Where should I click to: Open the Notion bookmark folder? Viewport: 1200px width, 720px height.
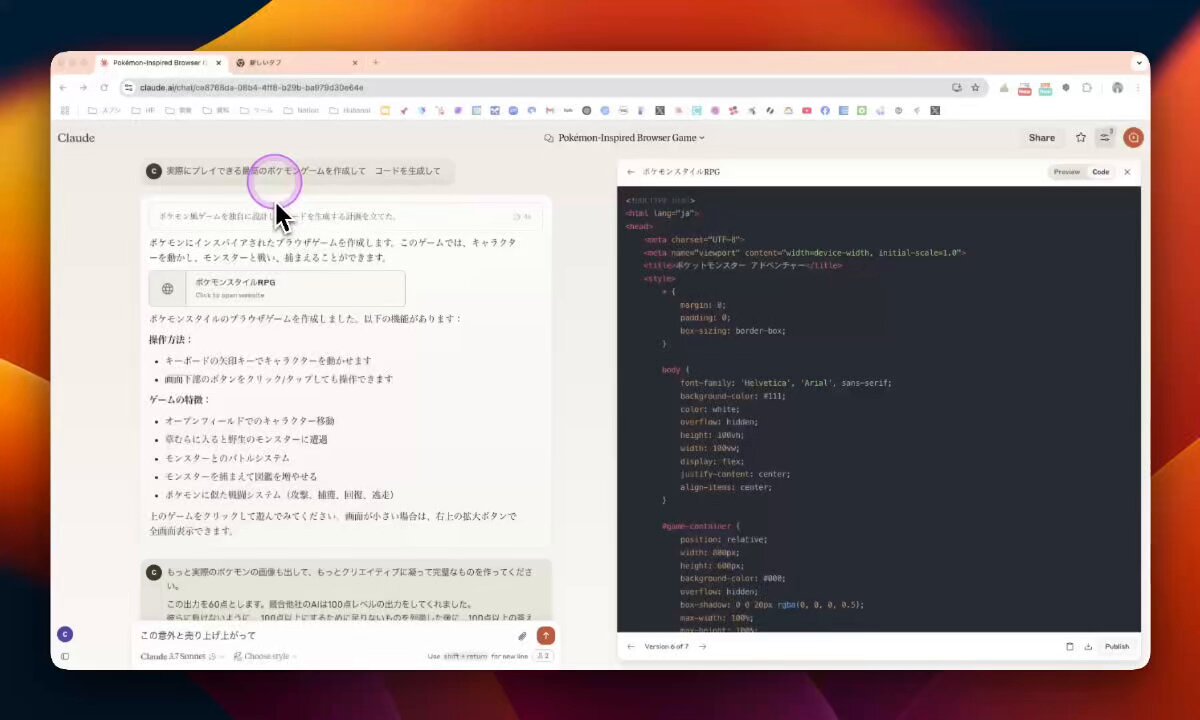pyautogui.click(x=301, y=110)
